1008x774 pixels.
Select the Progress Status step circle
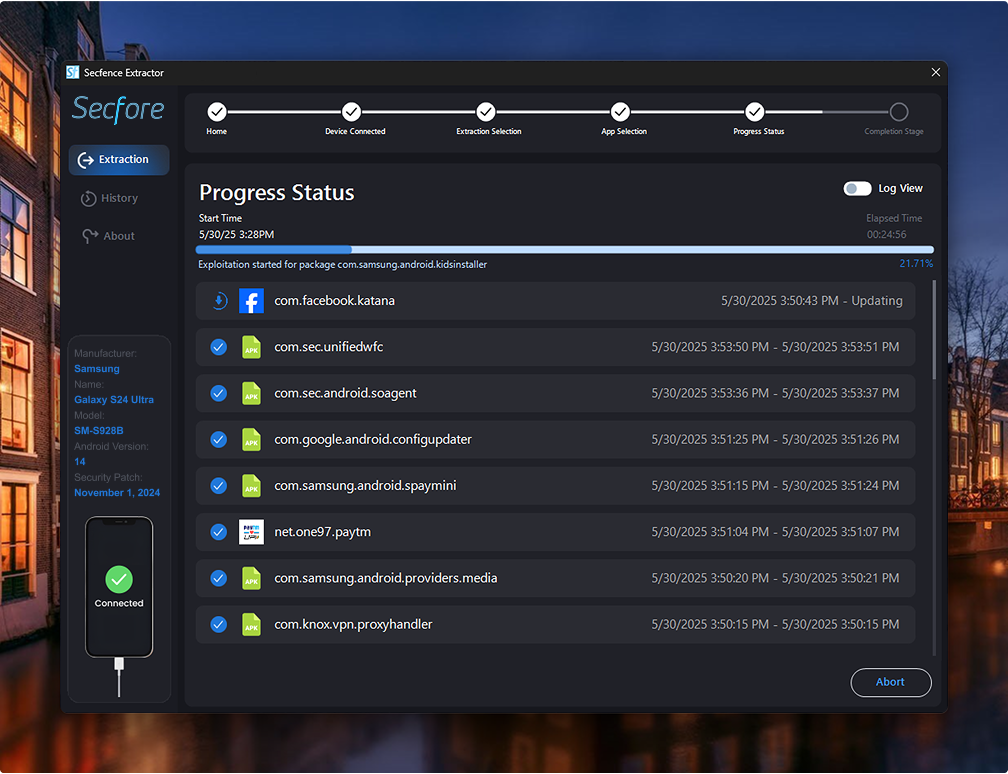754,112
